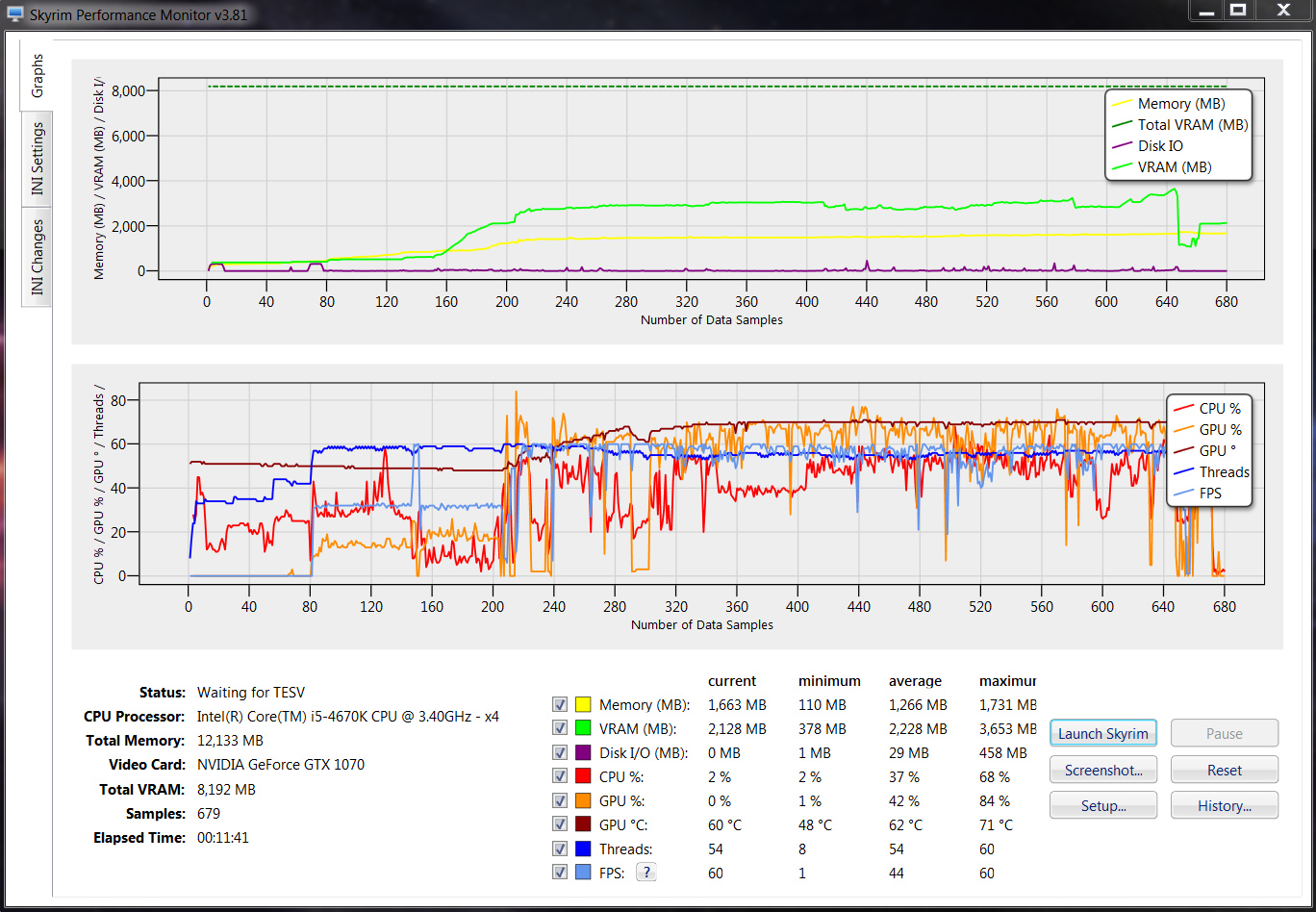The height and width of the screenshot is (912, 1316).
Task: Click the maximum GPU temperature '71 °C'
Action: (996, 824)
